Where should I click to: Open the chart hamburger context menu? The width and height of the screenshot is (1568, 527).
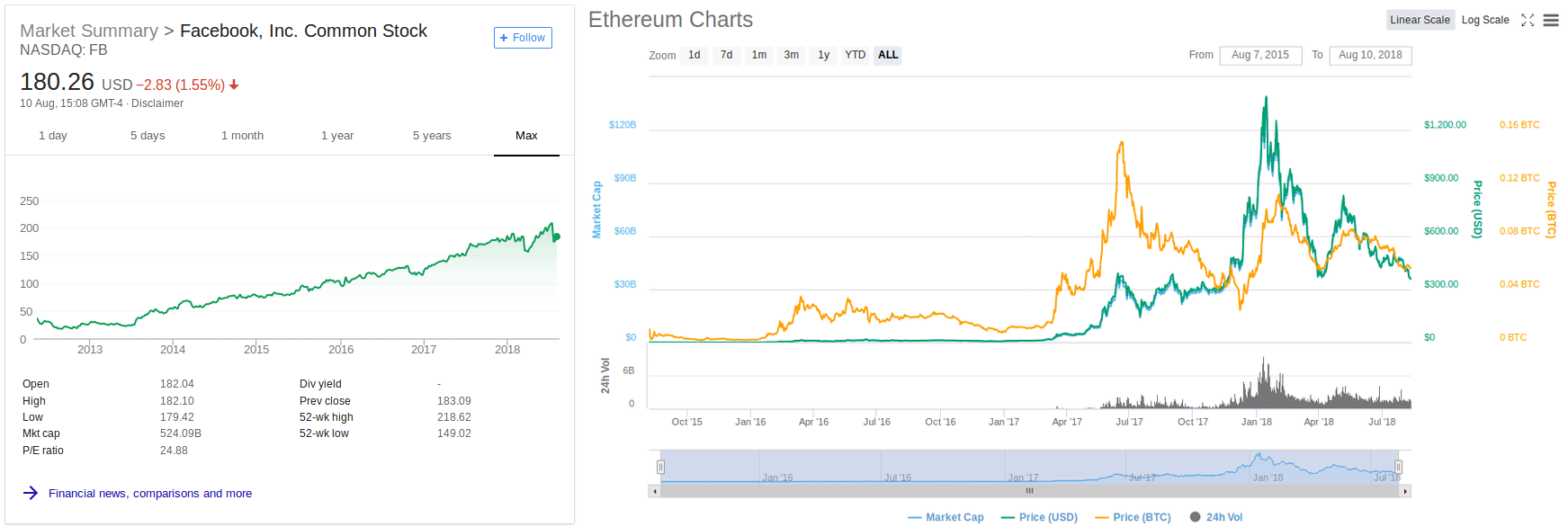1551,20
